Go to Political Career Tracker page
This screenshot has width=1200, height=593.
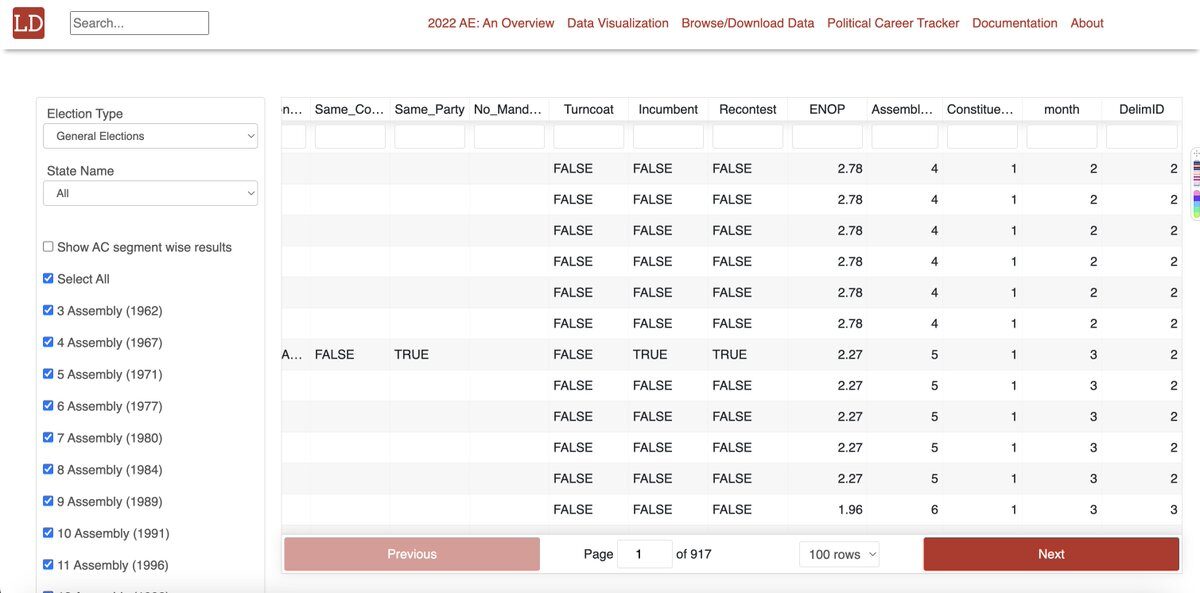click(893, 23)
